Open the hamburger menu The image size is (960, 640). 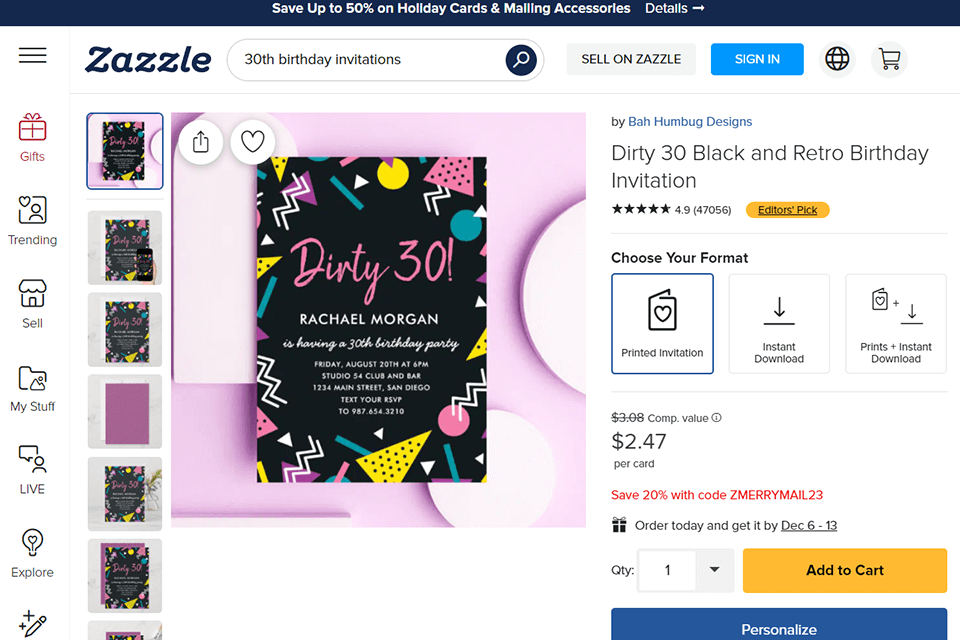click(x=33, y=56)
